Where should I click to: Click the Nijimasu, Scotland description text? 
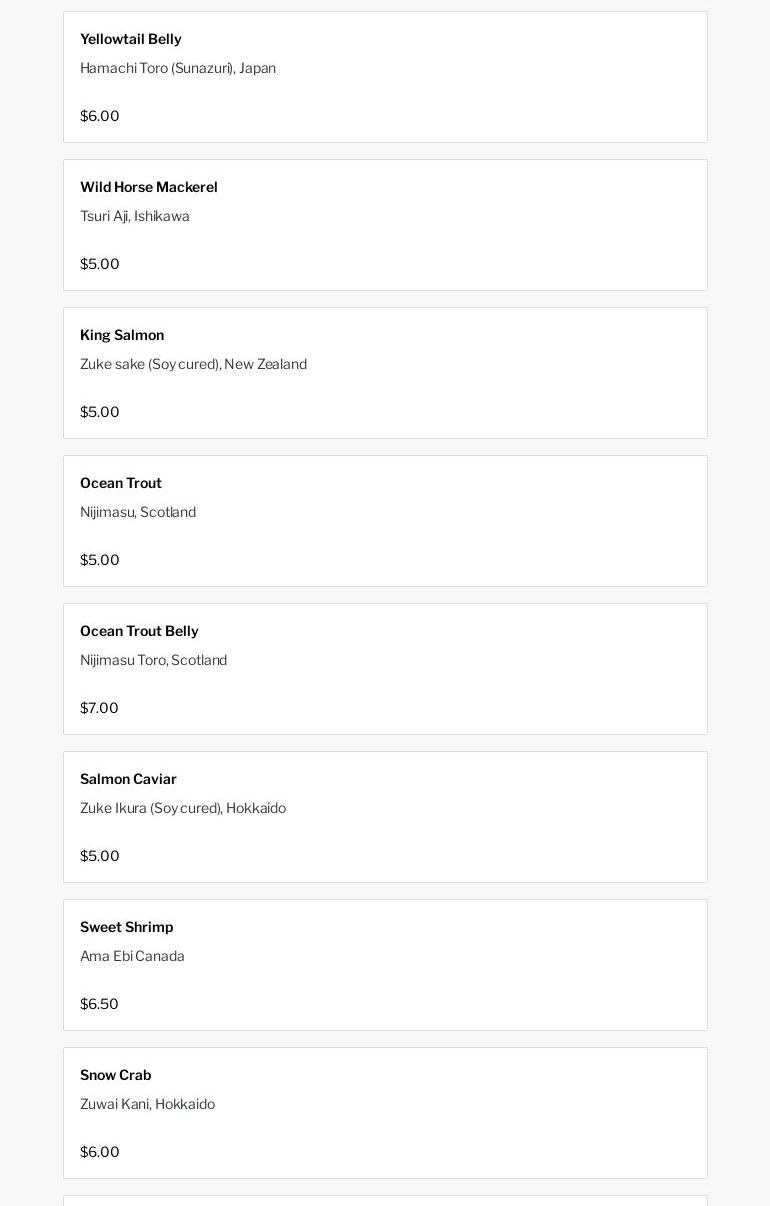click(138, 512)
